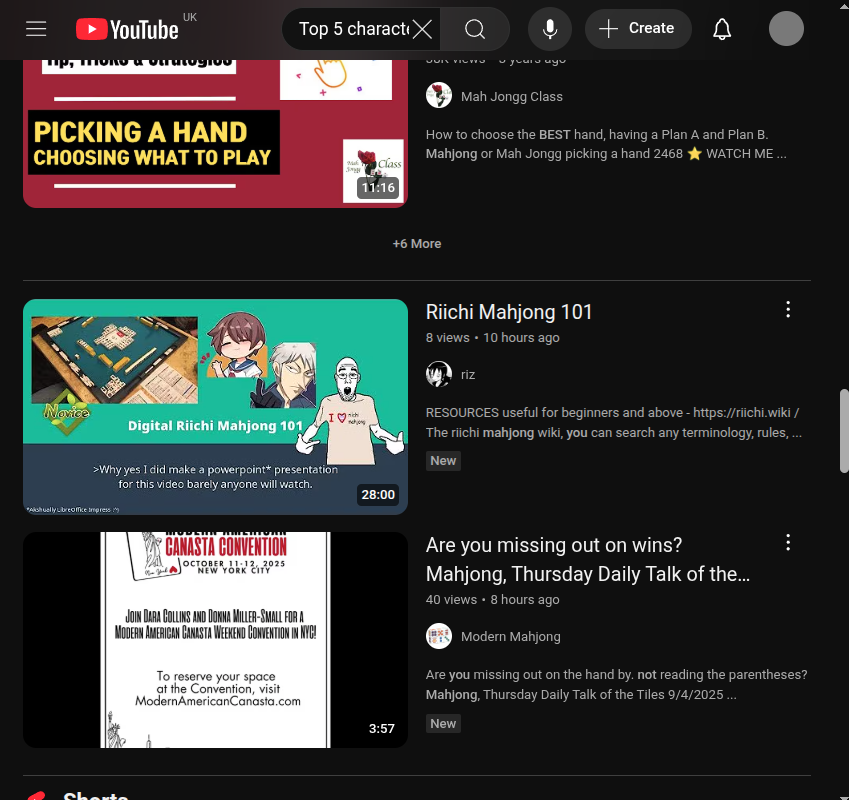Play the Riichi Mahjong 101 thumbnail
The image size is (849, 800).
[215, 406]
